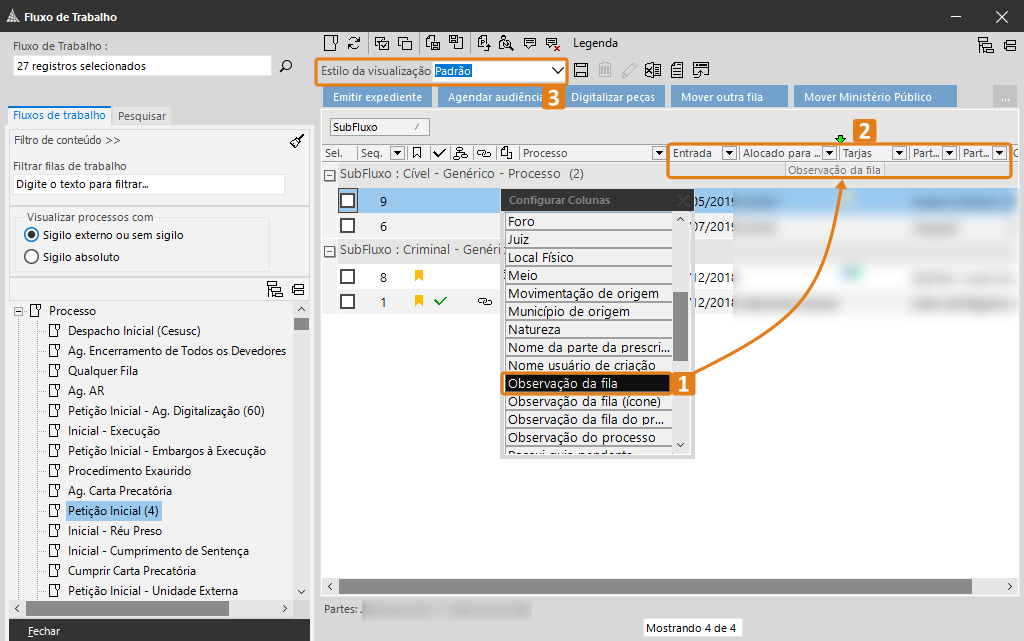The width and height of the screenshot is (1024, 641).
Task: Click the pencil edit icon beside the trash
Action: (629, 71)
